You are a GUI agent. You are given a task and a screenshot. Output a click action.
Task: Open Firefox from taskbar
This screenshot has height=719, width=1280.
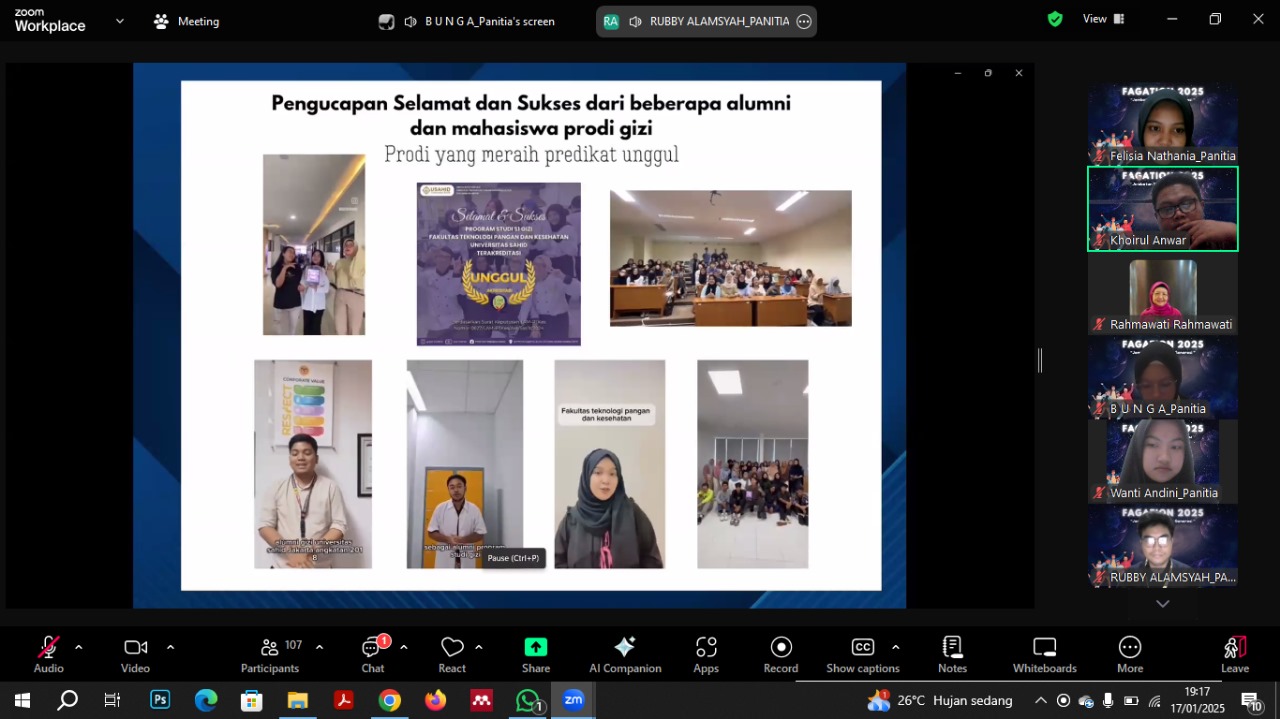coord(435,700)
